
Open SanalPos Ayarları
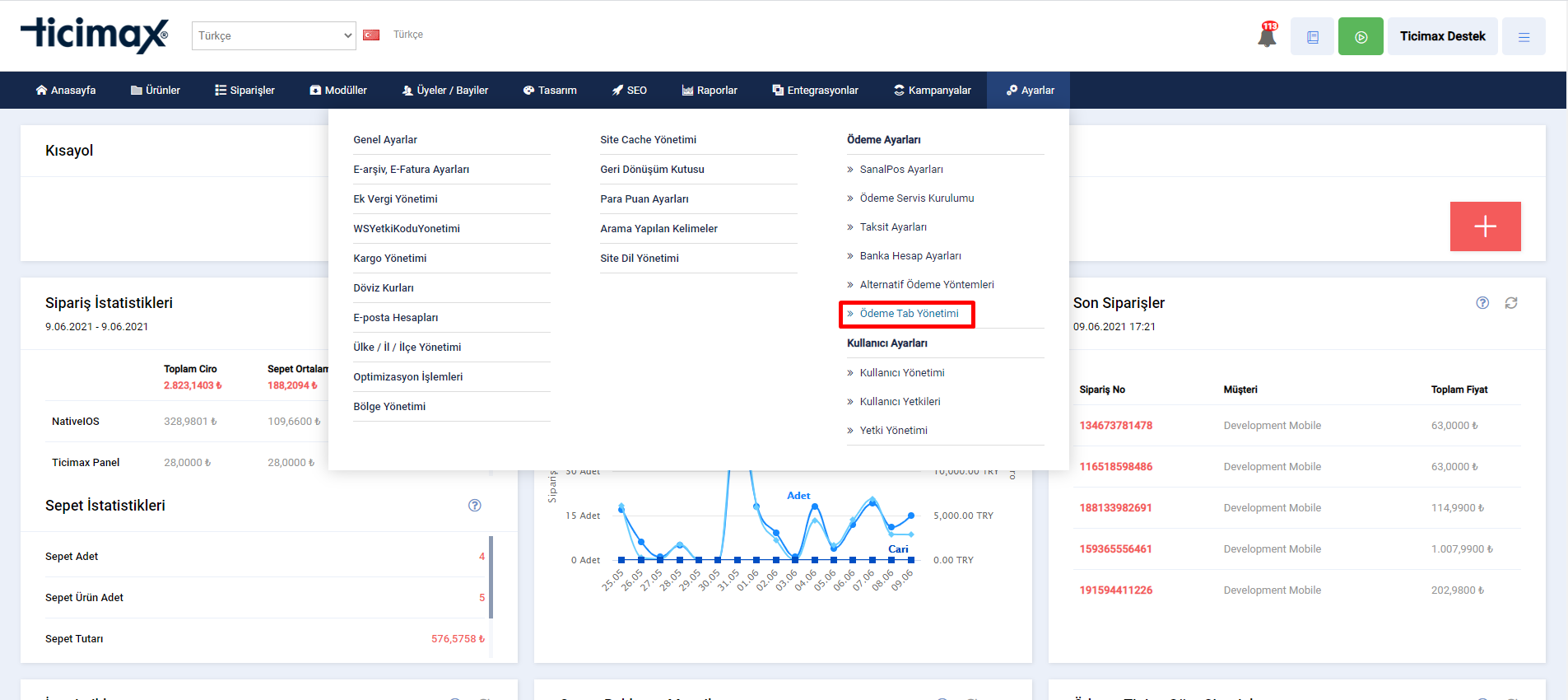901,170
